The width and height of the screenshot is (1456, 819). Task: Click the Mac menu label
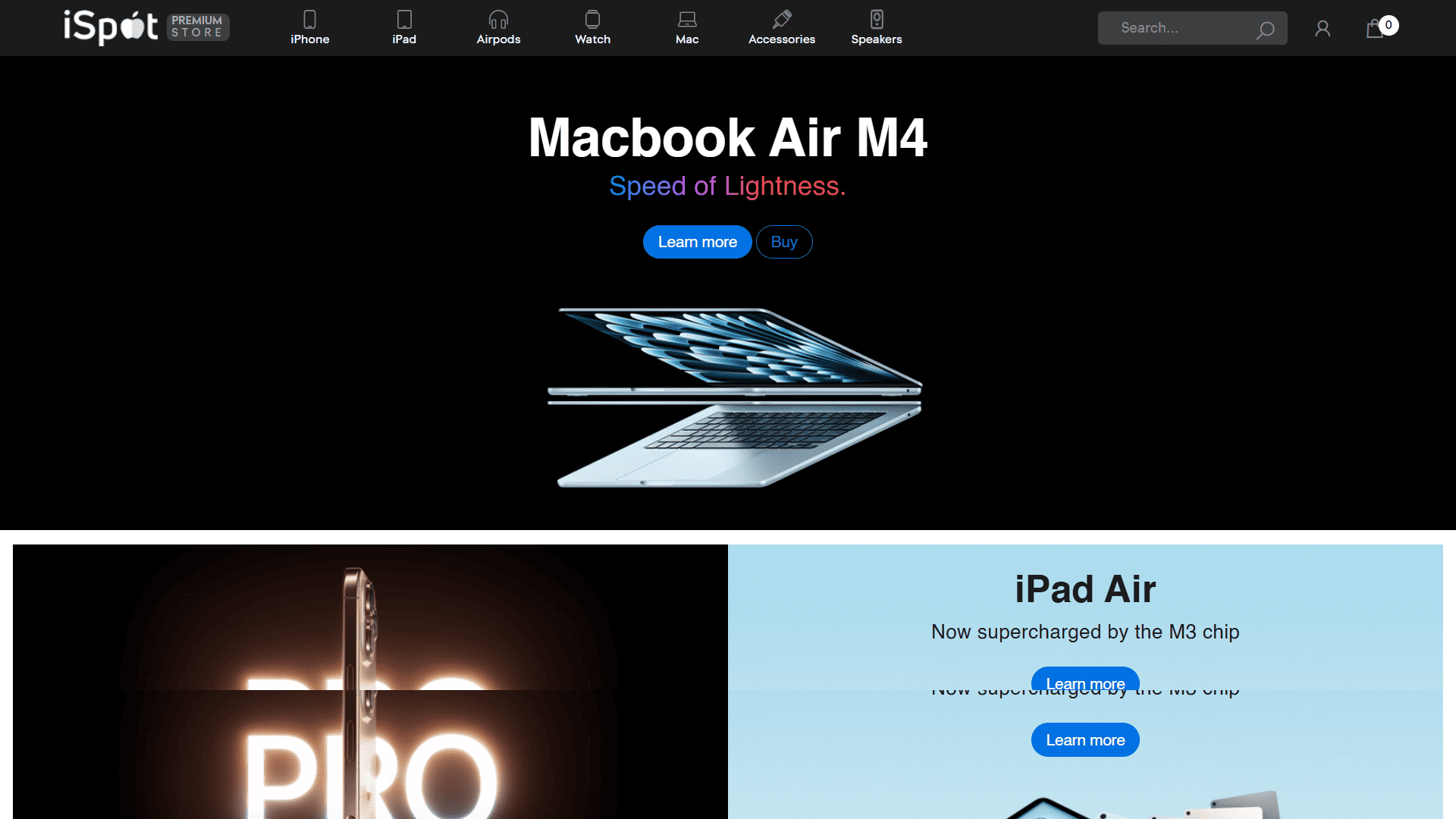coord(687,39)
